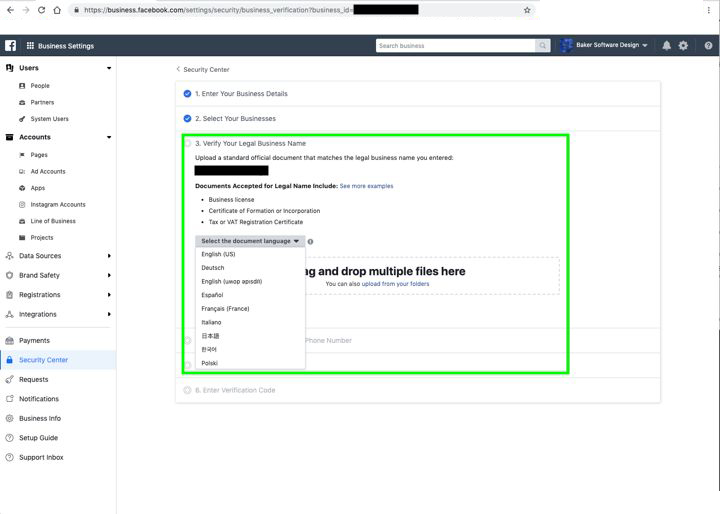Expand the Data Sources section
The width and height of the screenshot is (720, 514).
pos(57,256)
